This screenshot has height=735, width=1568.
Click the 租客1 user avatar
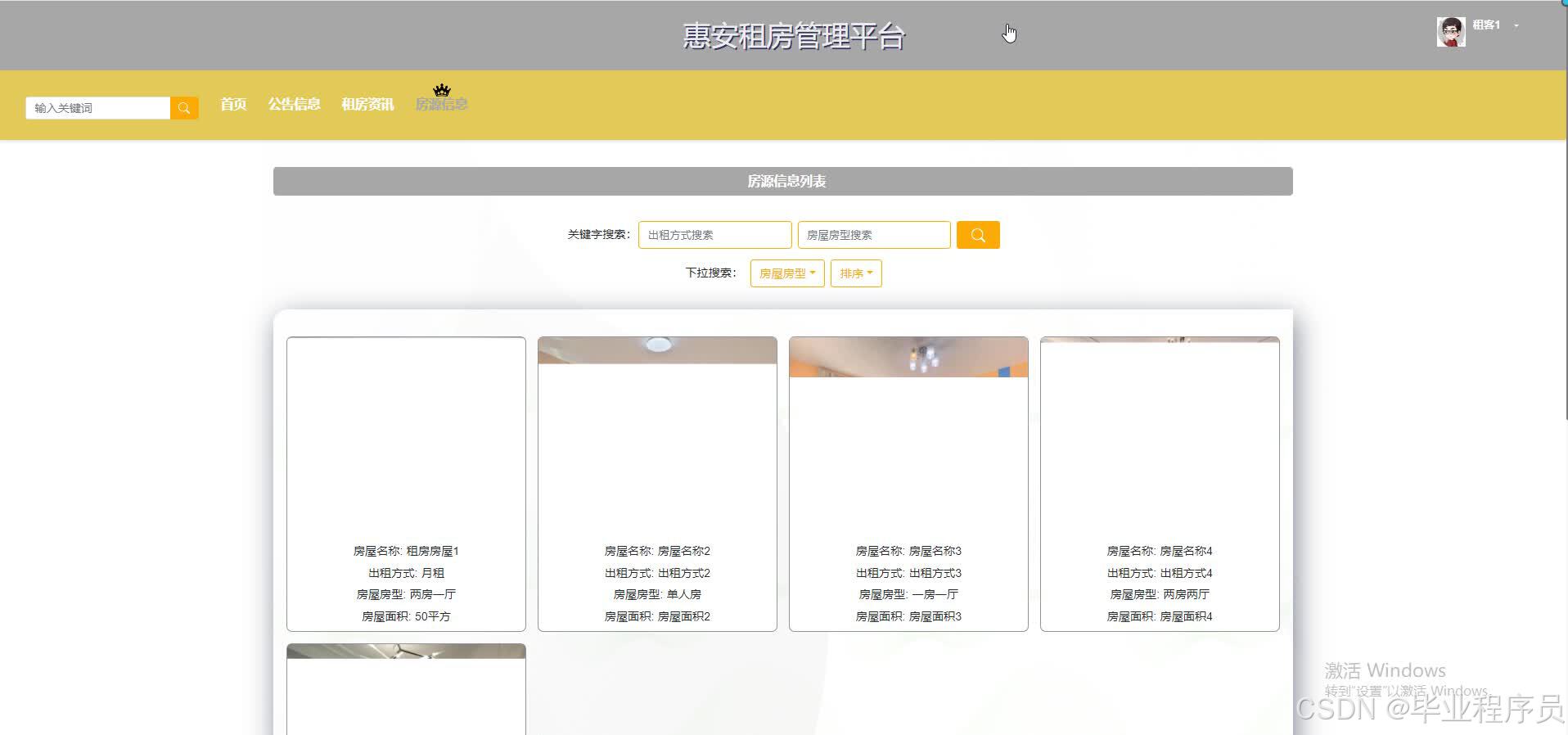[x=1451, y=32]
